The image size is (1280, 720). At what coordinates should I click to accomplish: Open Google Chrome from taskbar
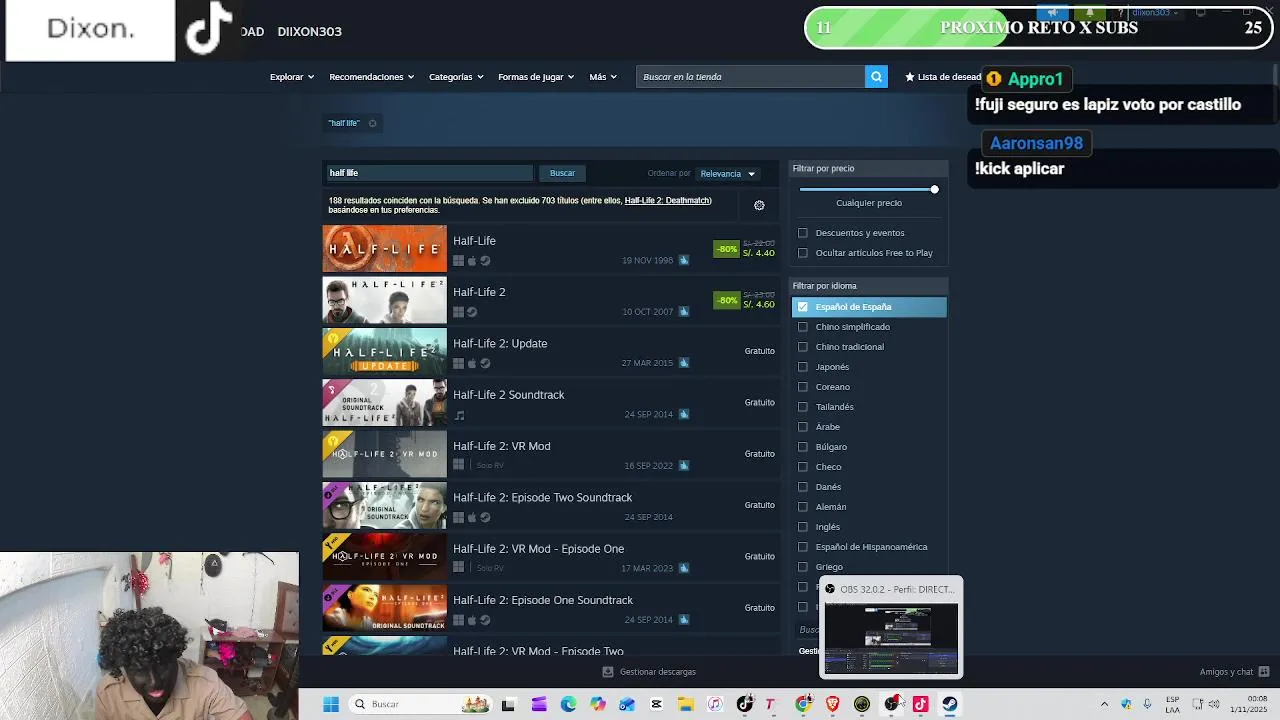pyautogui.click(x=803, y=704)
